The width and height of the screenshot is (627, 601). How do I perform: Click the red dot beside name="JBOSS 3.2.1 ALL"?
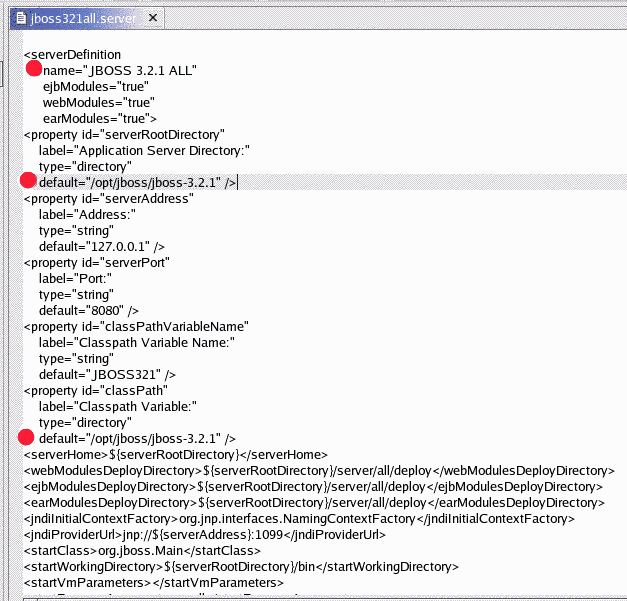(x=33, y=68)
